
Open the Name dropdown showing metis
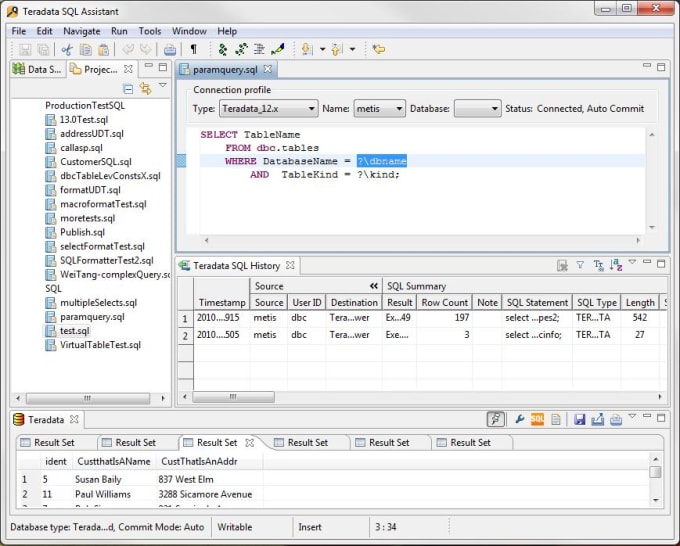(x=379, y=108)
